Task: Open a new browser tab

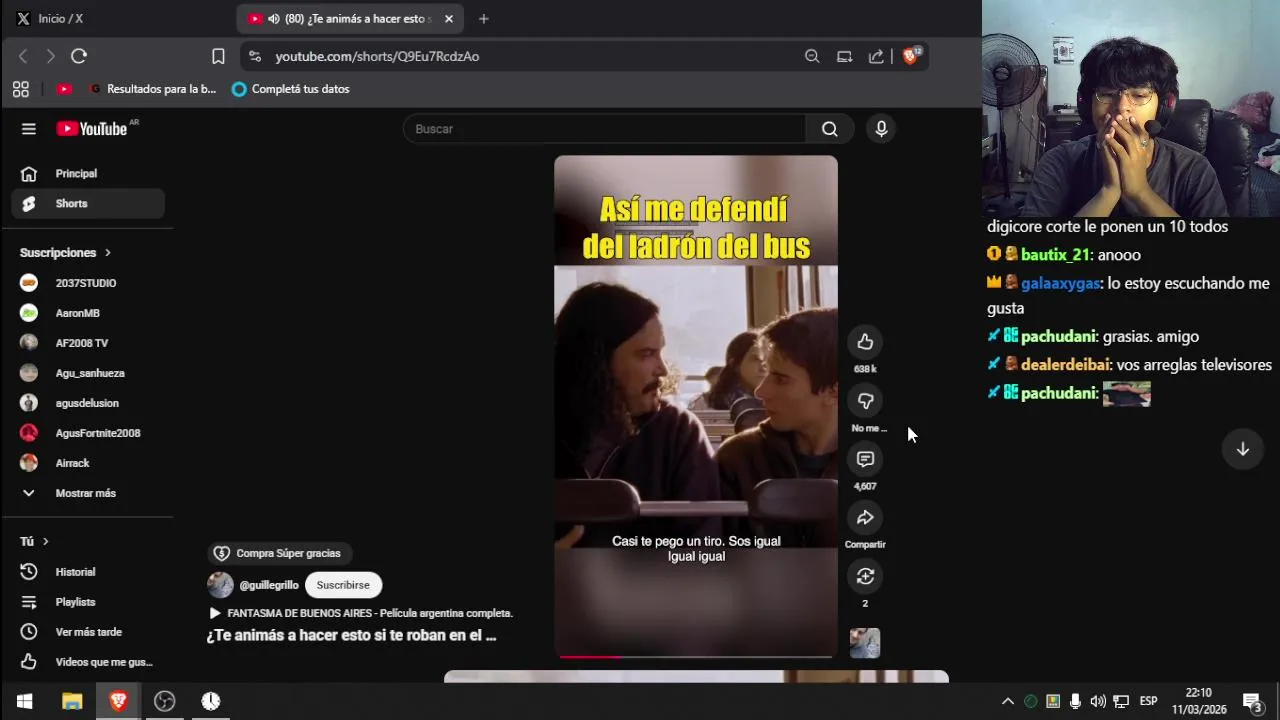Action: coord(484,18)
